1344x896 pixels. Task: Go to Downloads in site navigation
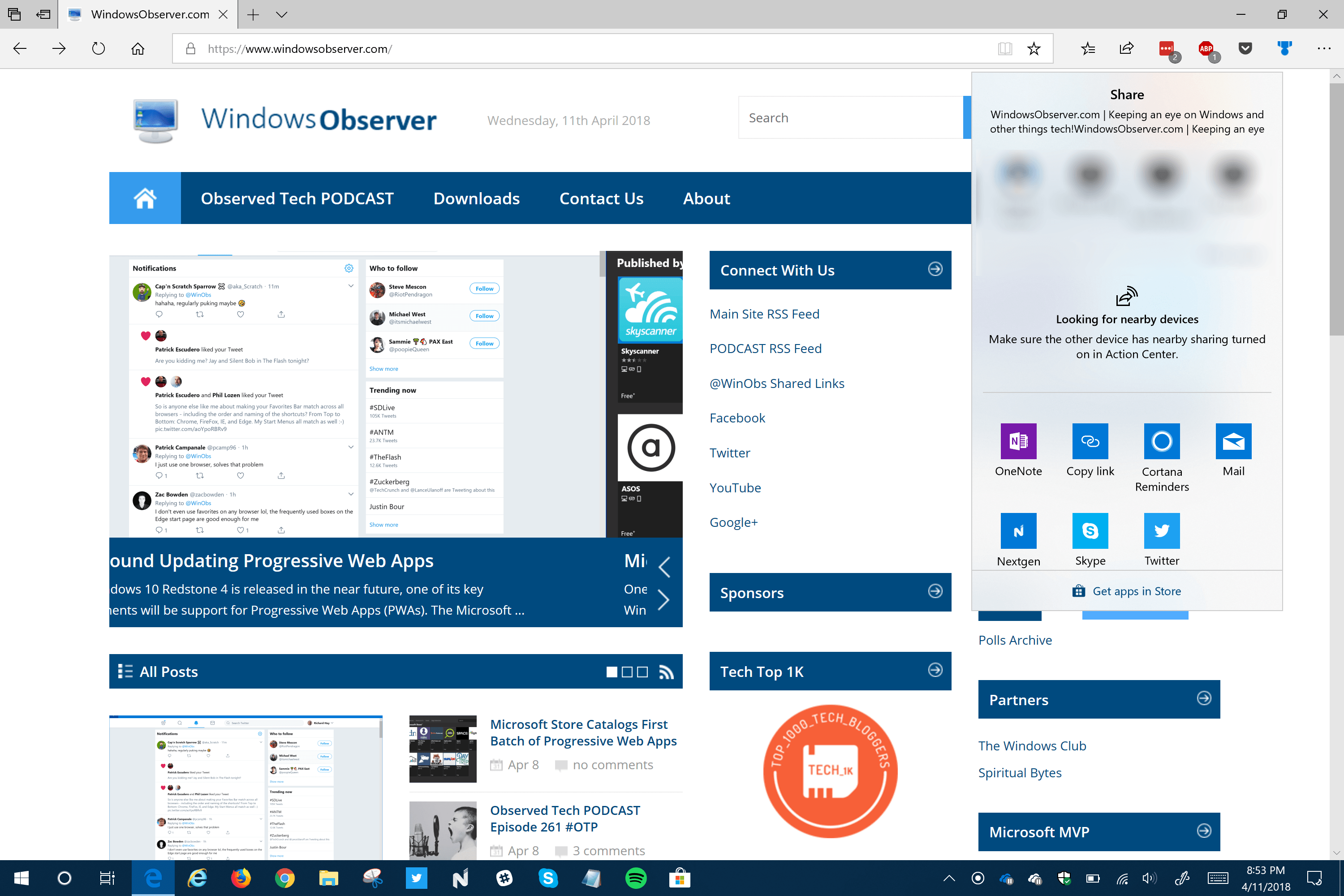coord(477,198)
